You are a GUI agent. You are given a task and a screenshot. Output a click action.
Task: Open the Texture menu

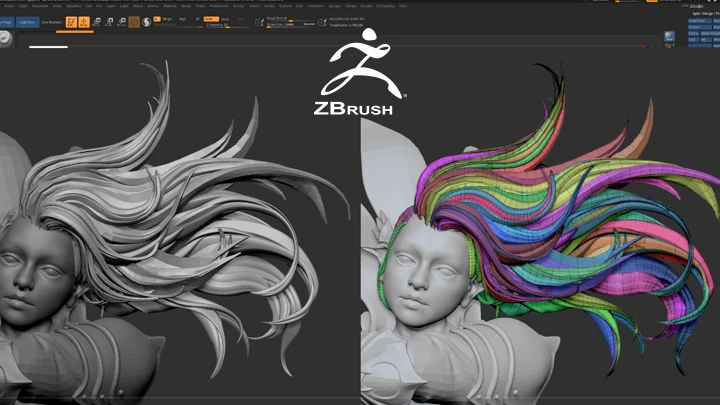click(x=285, y=6)
